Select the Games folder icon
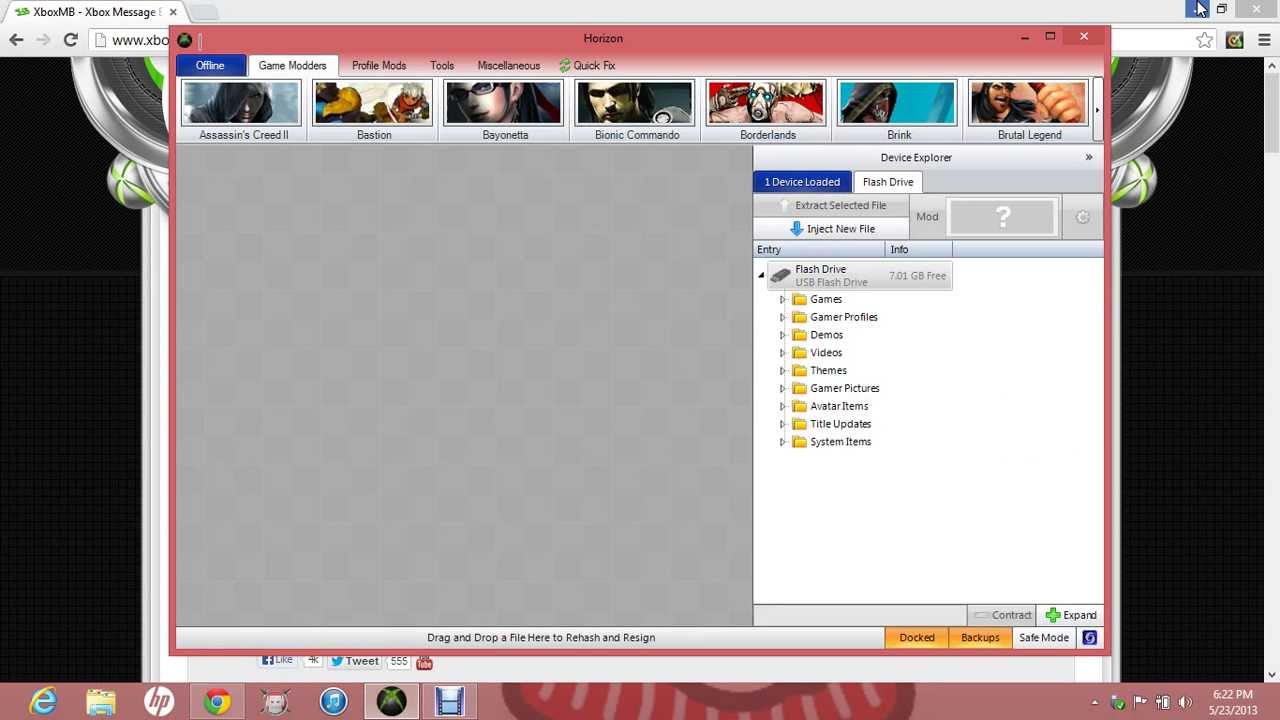The image size is (1280, 720). pyautogui.click(x=799, y=299)
